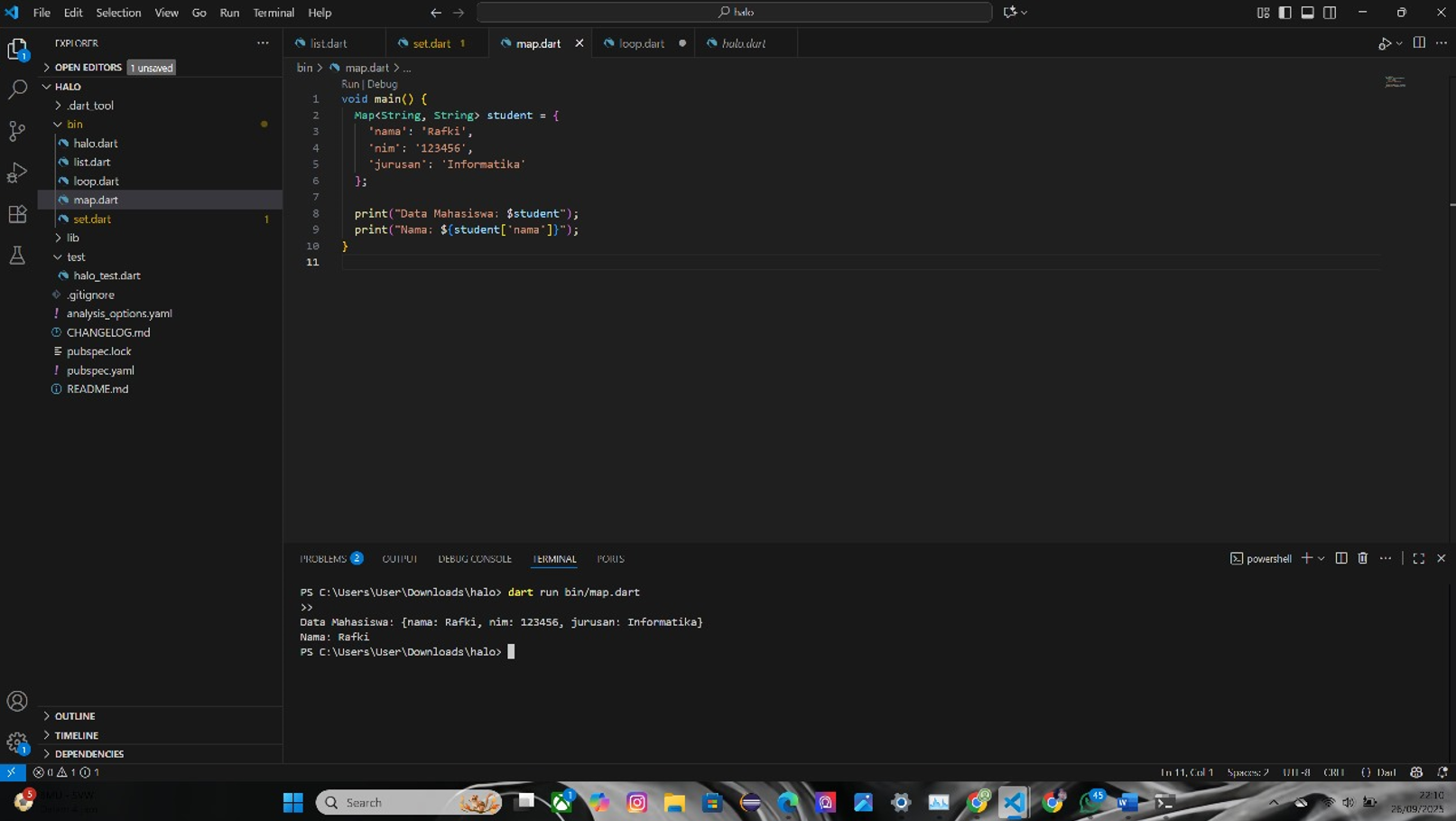This screenshot has height=821, width=1456.
Task: Open the Source Control view
Action: point(17,131)
